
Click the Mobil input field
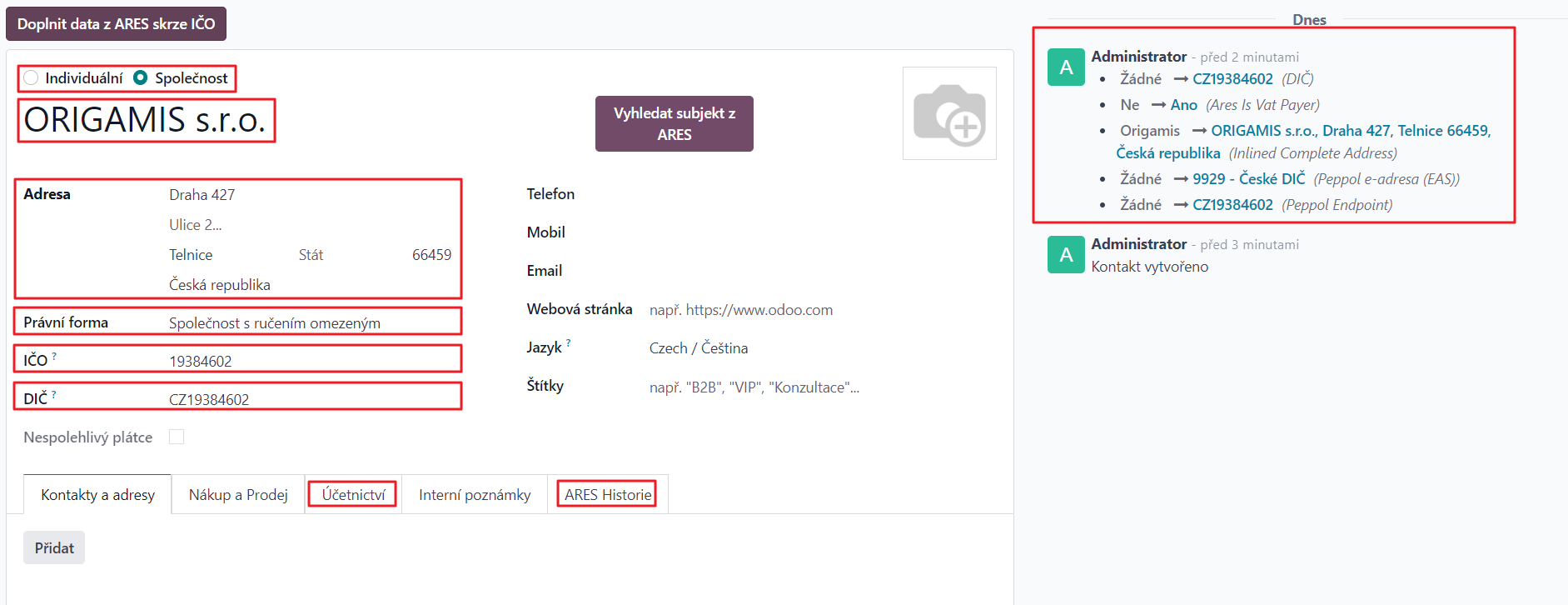tap(821, 232)
